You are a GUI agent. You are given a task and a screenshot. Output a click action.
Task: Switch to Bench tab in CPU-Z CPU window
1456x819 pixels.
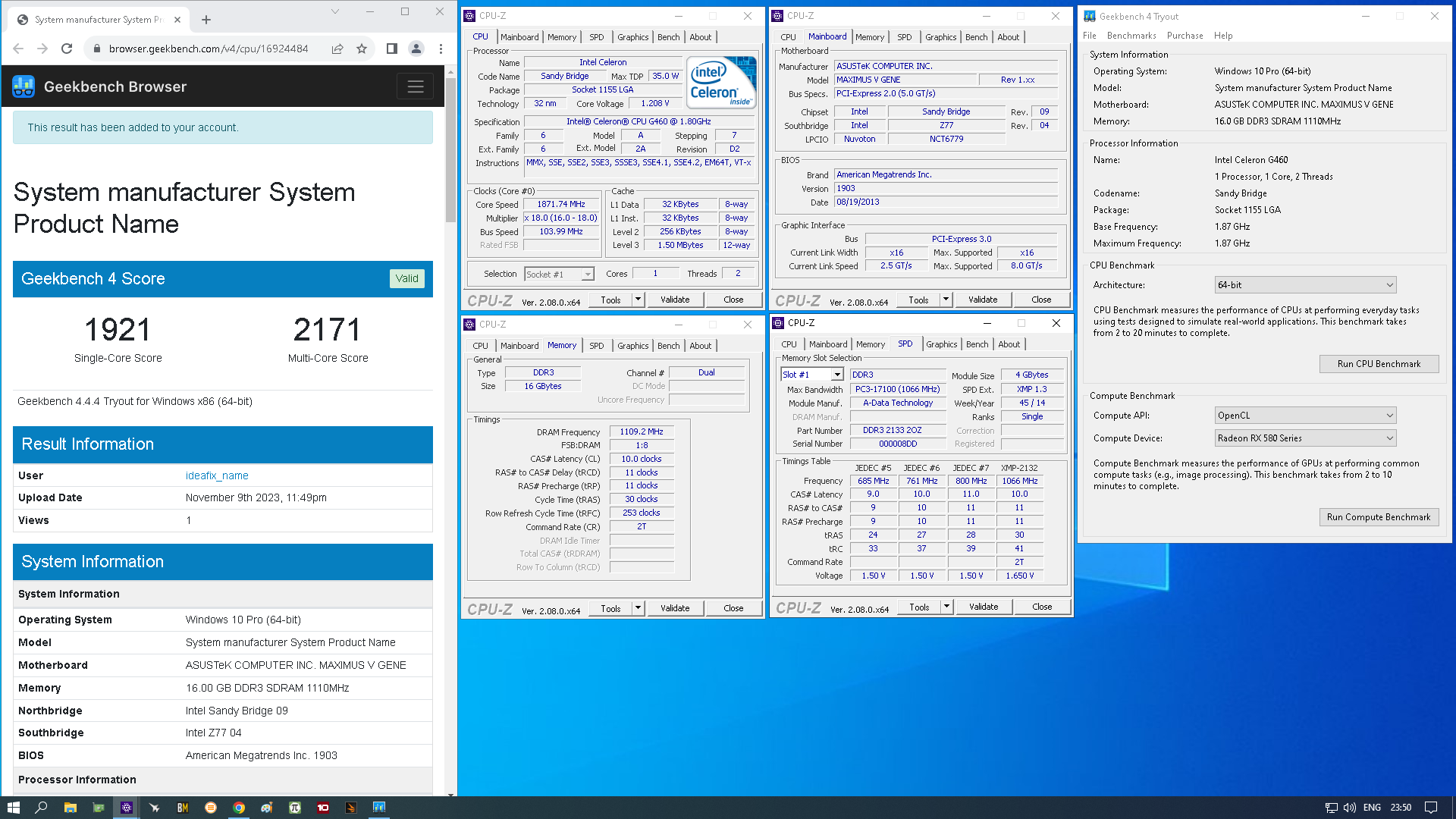(x=668, y=37)
